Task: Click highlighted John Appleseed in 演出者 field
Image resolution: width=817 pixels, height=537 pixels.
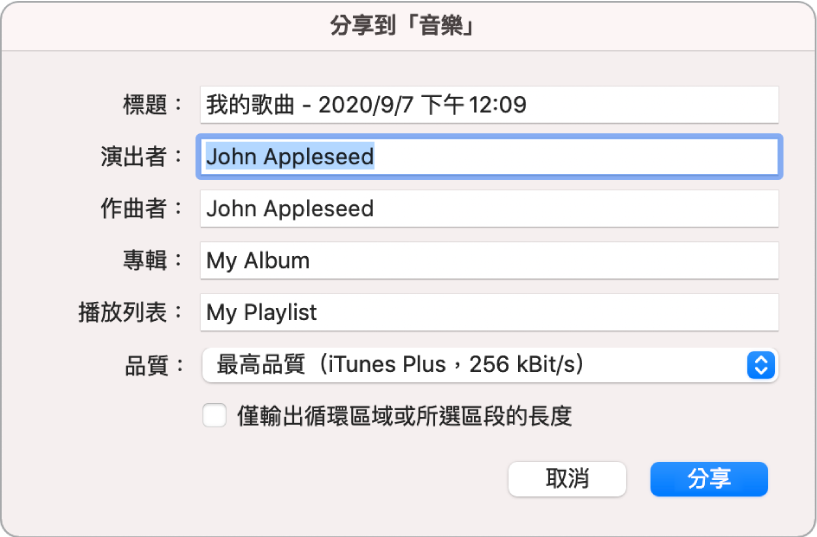Action: point(290,156)
